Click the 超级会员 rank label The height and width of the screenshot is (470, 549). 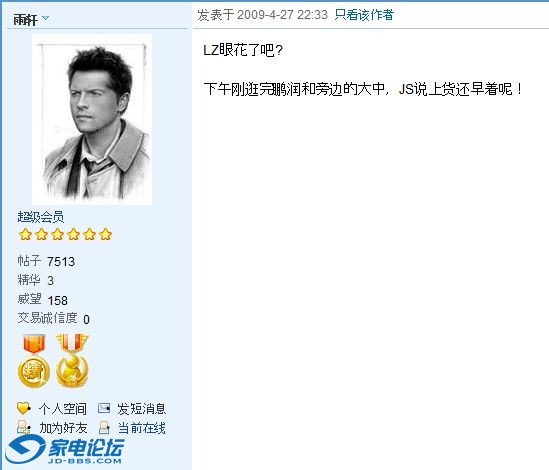click(41, 217)
